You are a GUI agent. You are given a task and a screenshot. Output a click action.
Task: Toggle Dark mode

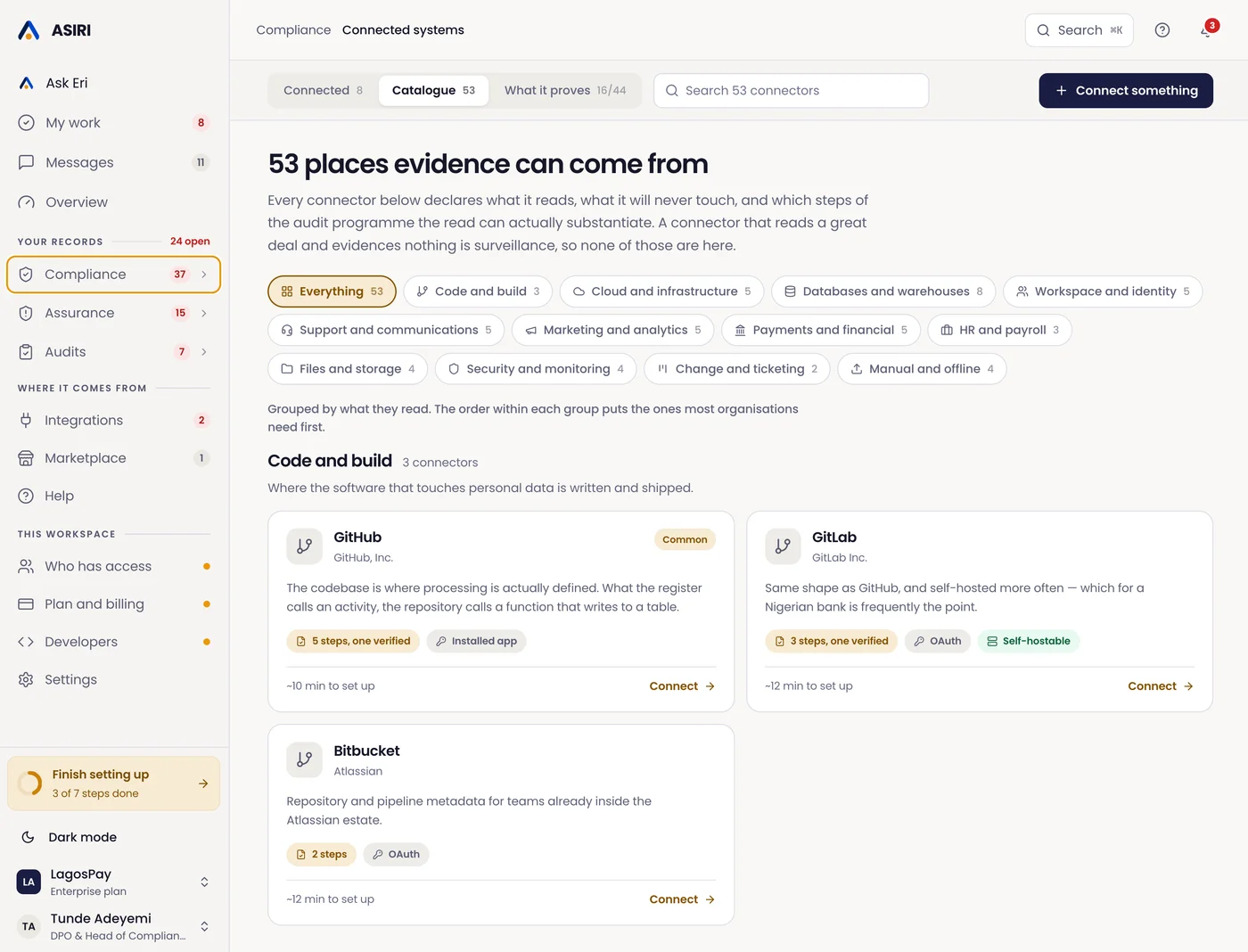tap(113, 837)
